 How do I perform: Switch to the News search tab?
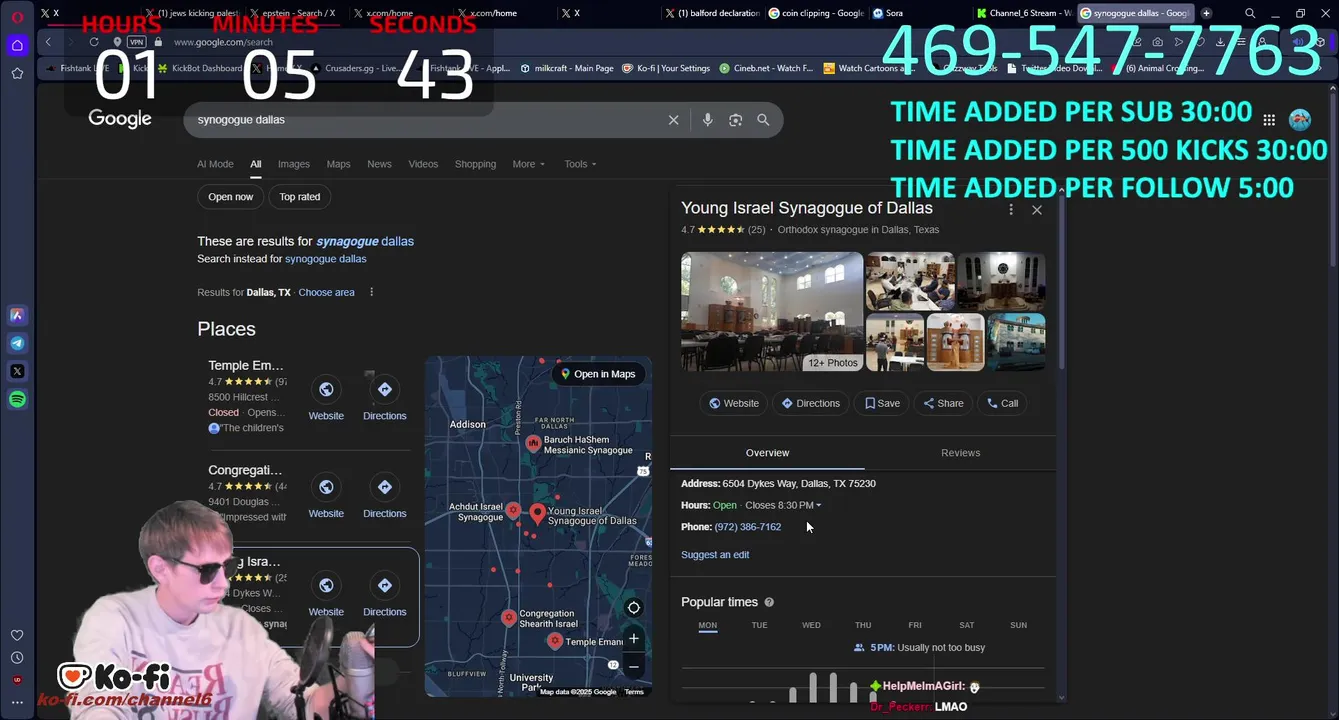[379, 164]
